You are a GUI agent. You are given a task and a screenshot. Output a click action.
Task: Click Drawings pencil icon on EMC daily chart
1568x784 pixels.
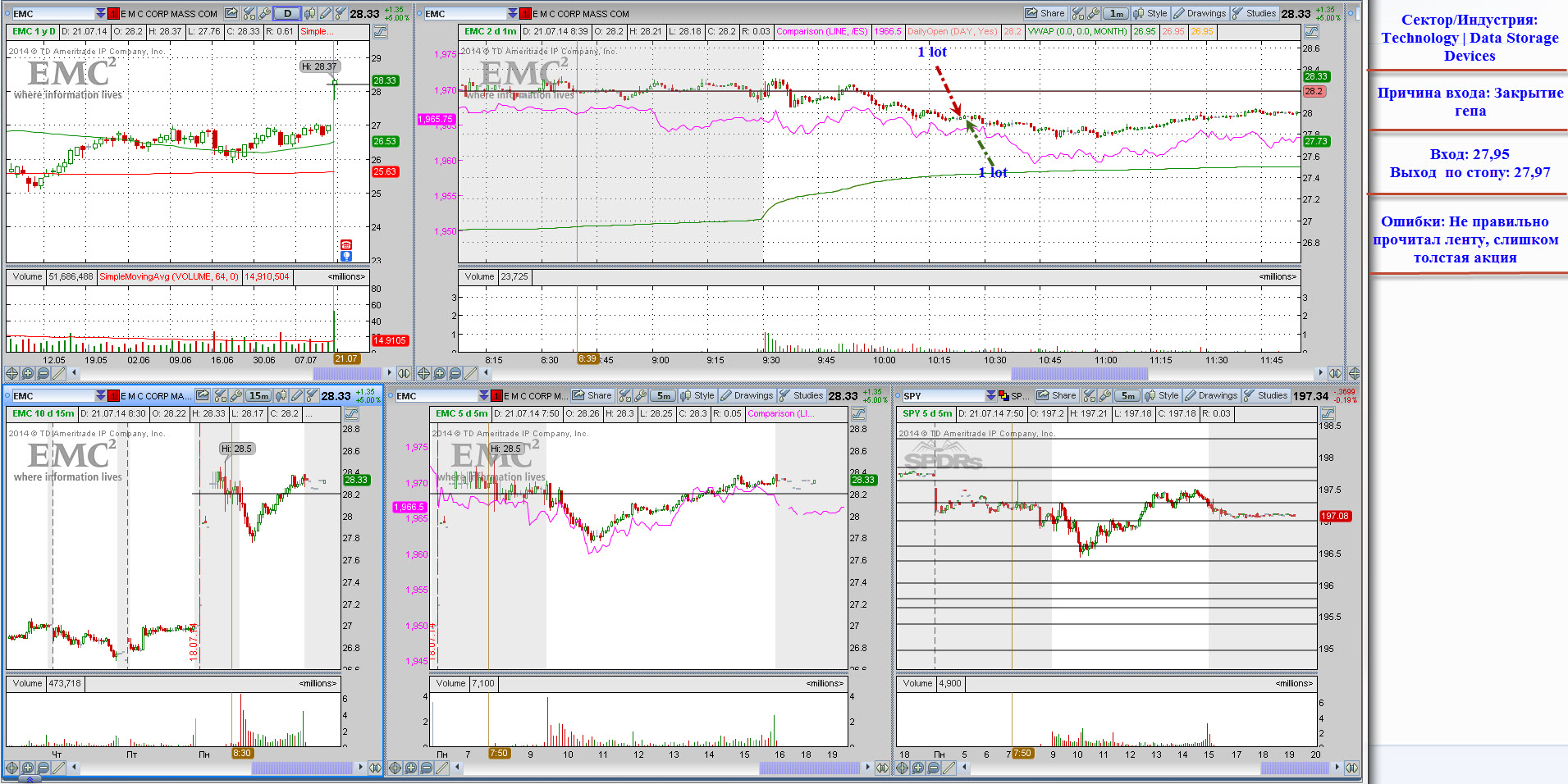tap(325, 13)
